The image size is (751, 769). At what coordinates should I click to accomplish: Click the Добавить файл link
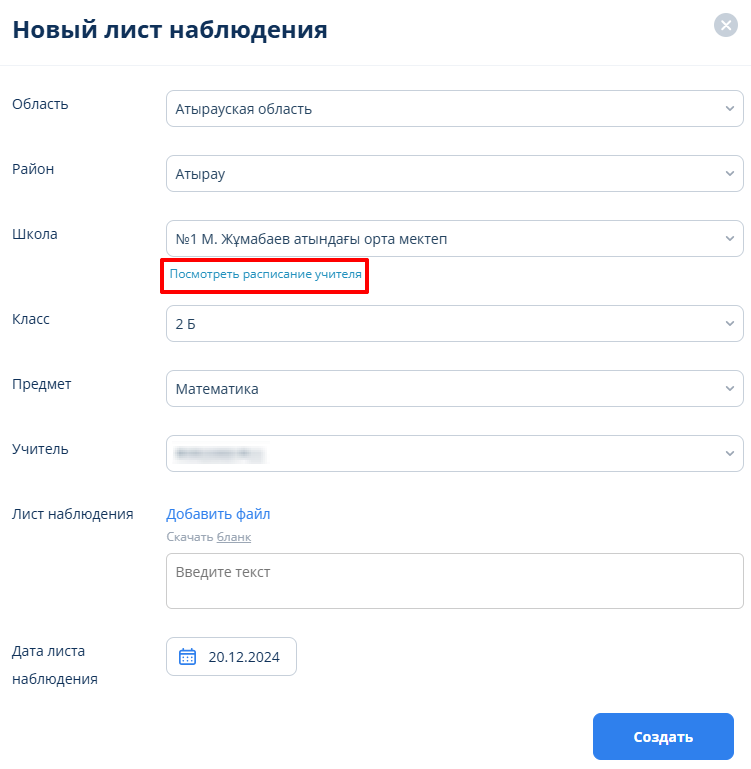[x=218, y=514]
